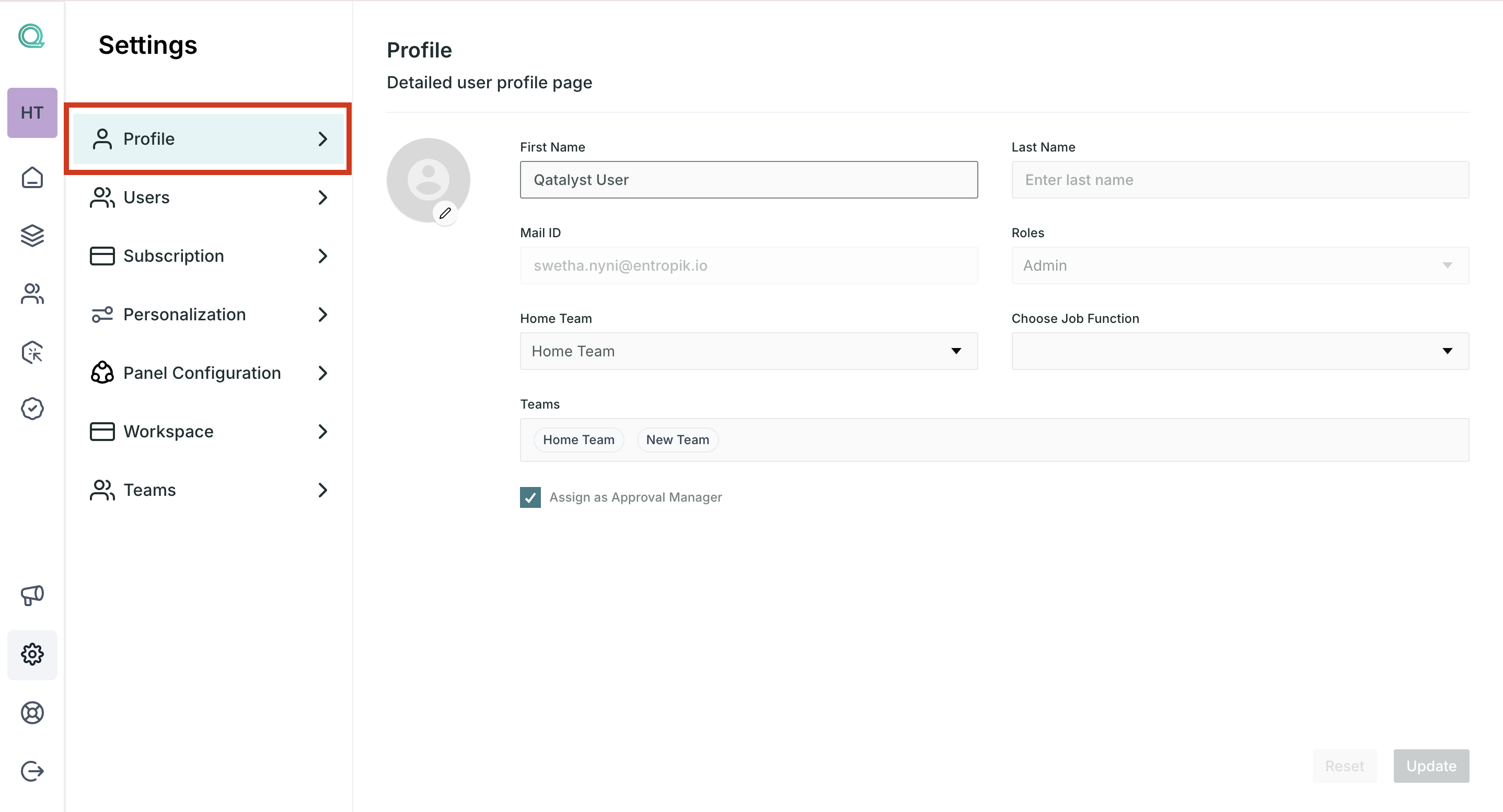
Task: Expand Teams chevron arrow
Action: coord(322,490)
